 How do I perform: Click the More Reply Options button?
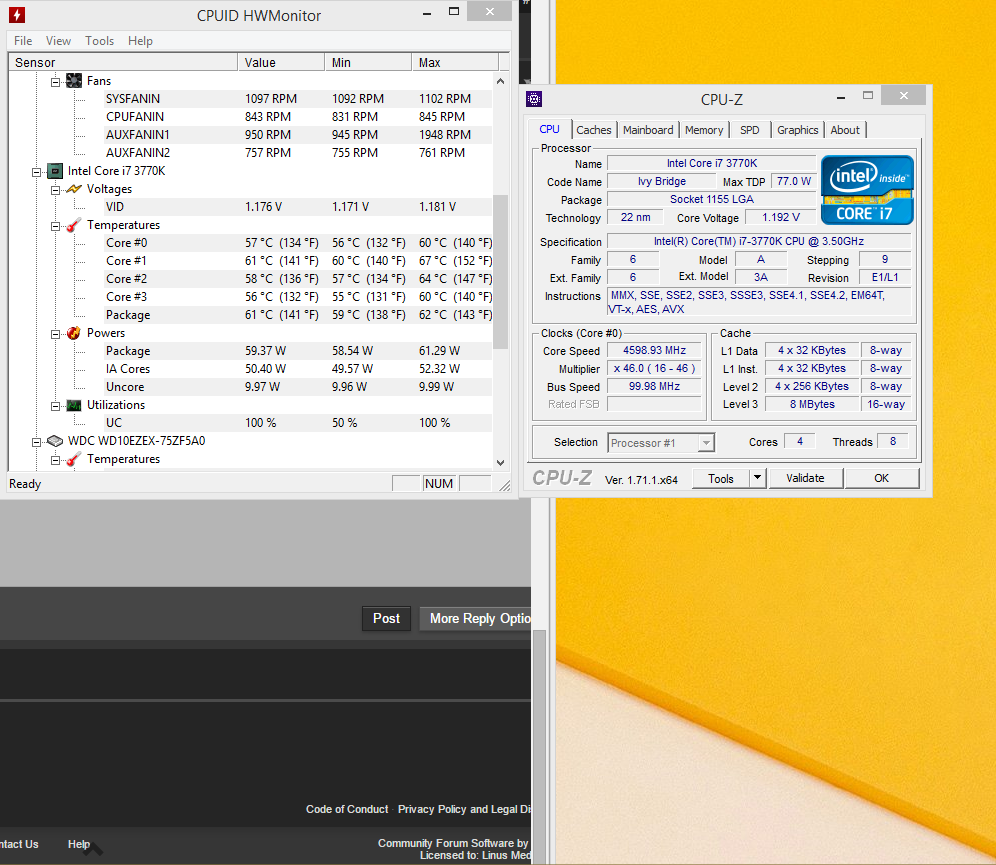click(x=475, y=618)
